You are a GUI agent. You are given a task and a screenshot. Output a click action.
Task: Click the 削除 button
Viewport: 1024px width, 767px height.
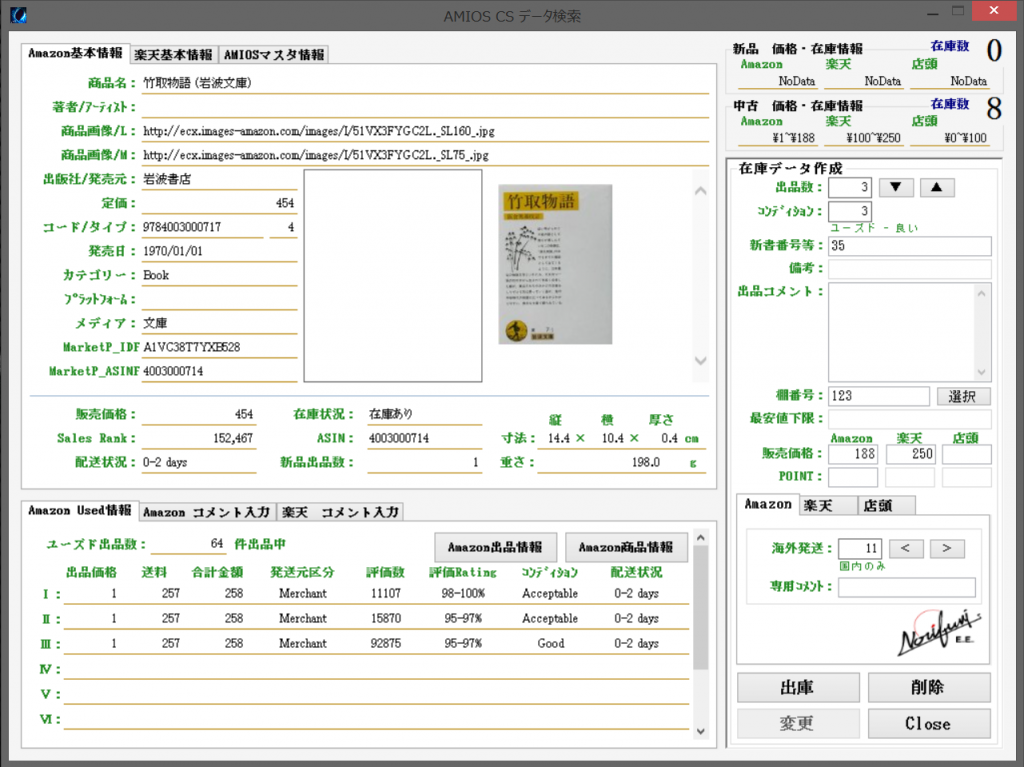click(x=929, y=687)
